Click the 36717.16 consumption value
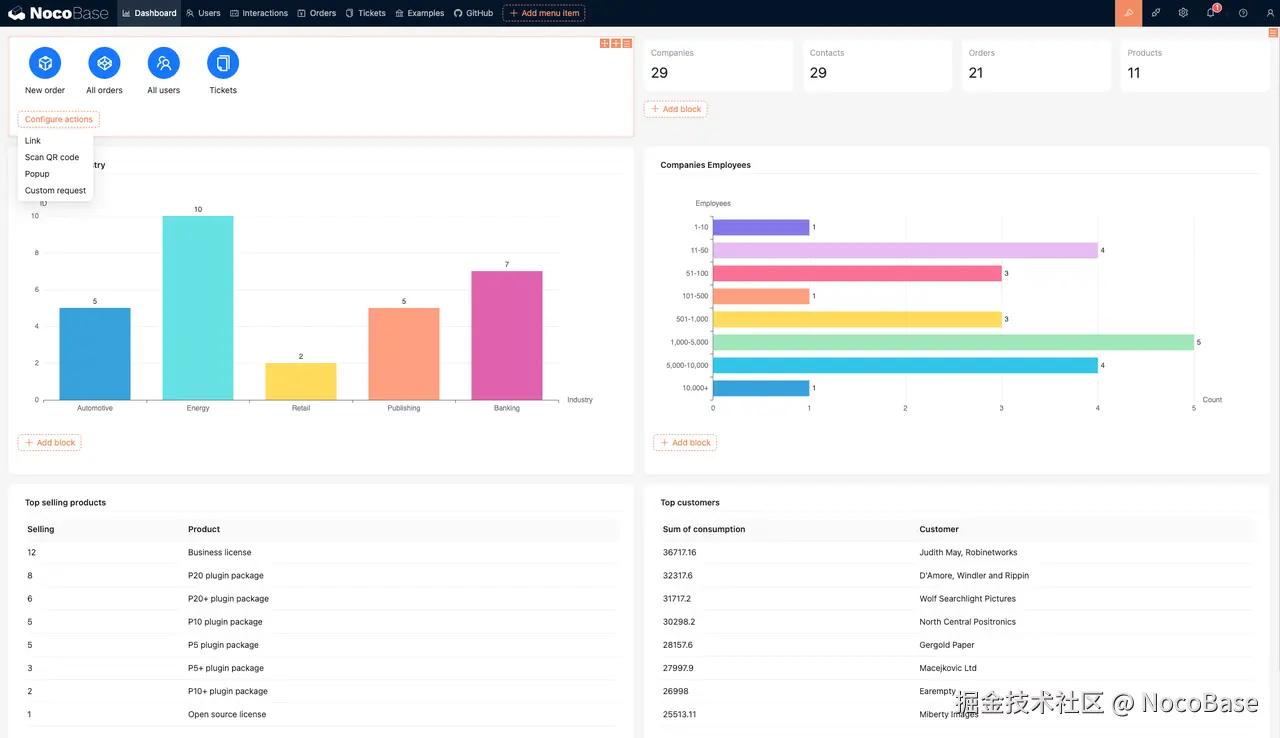The image size is (1280, 738). 679,552
